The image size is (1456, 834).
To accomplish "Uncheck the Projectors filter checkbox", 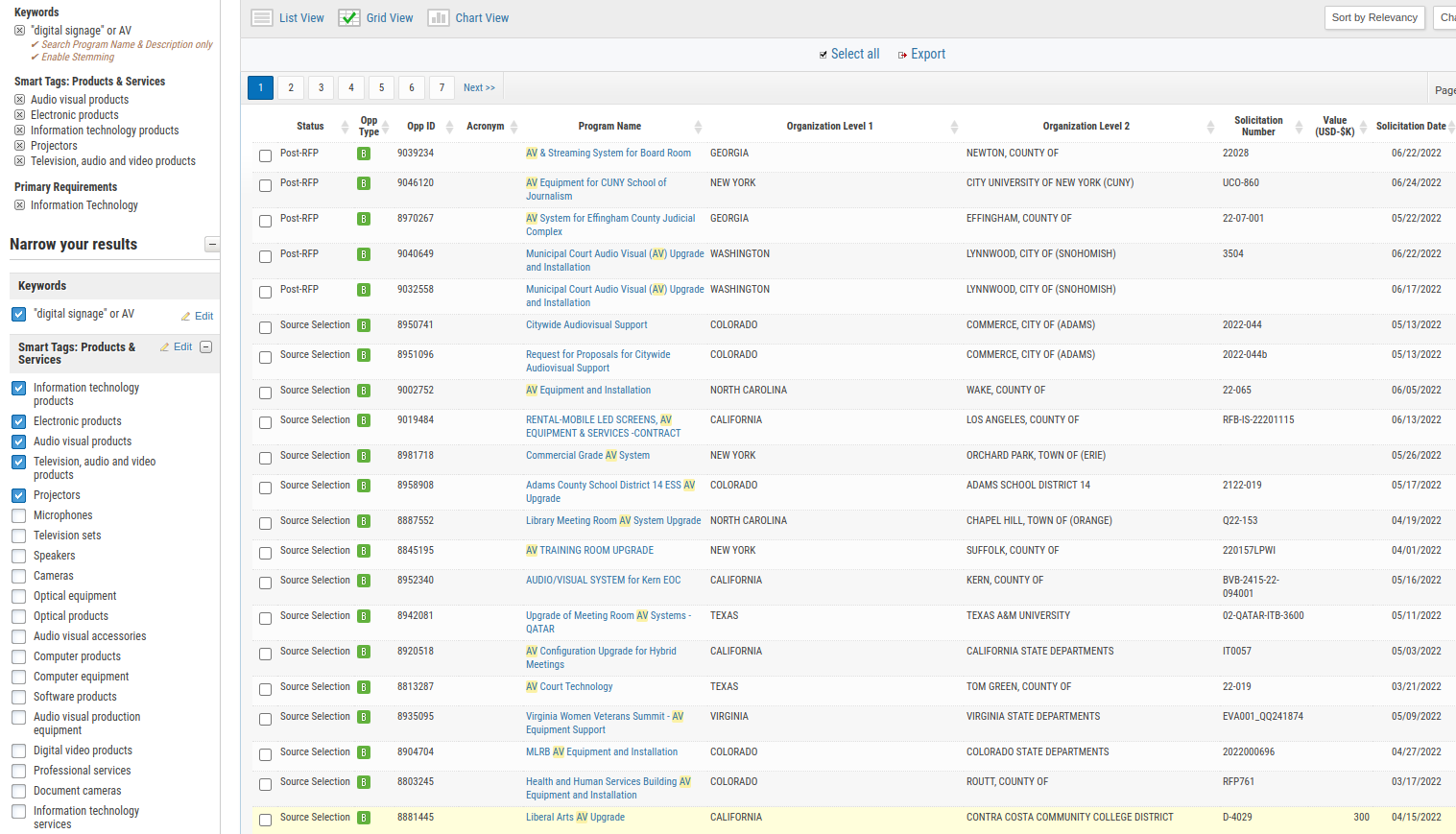I will point(19,495).
